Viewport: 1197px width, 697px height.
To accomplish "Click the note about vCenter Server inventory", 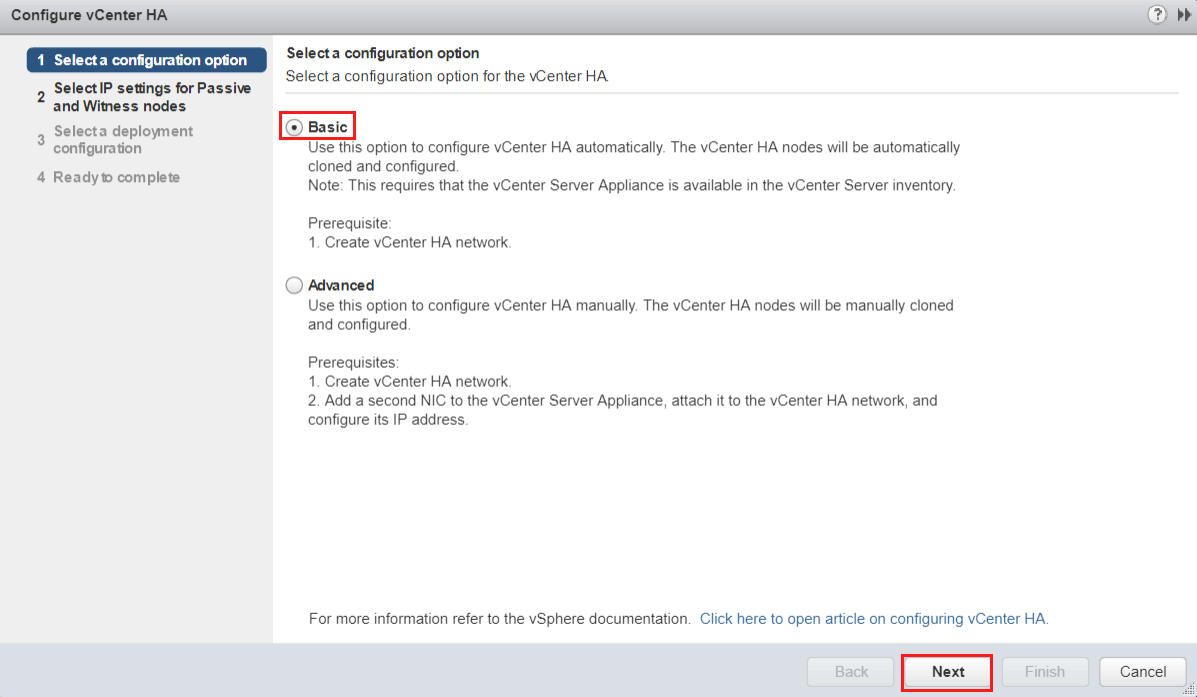I will [x=631, y=186].
